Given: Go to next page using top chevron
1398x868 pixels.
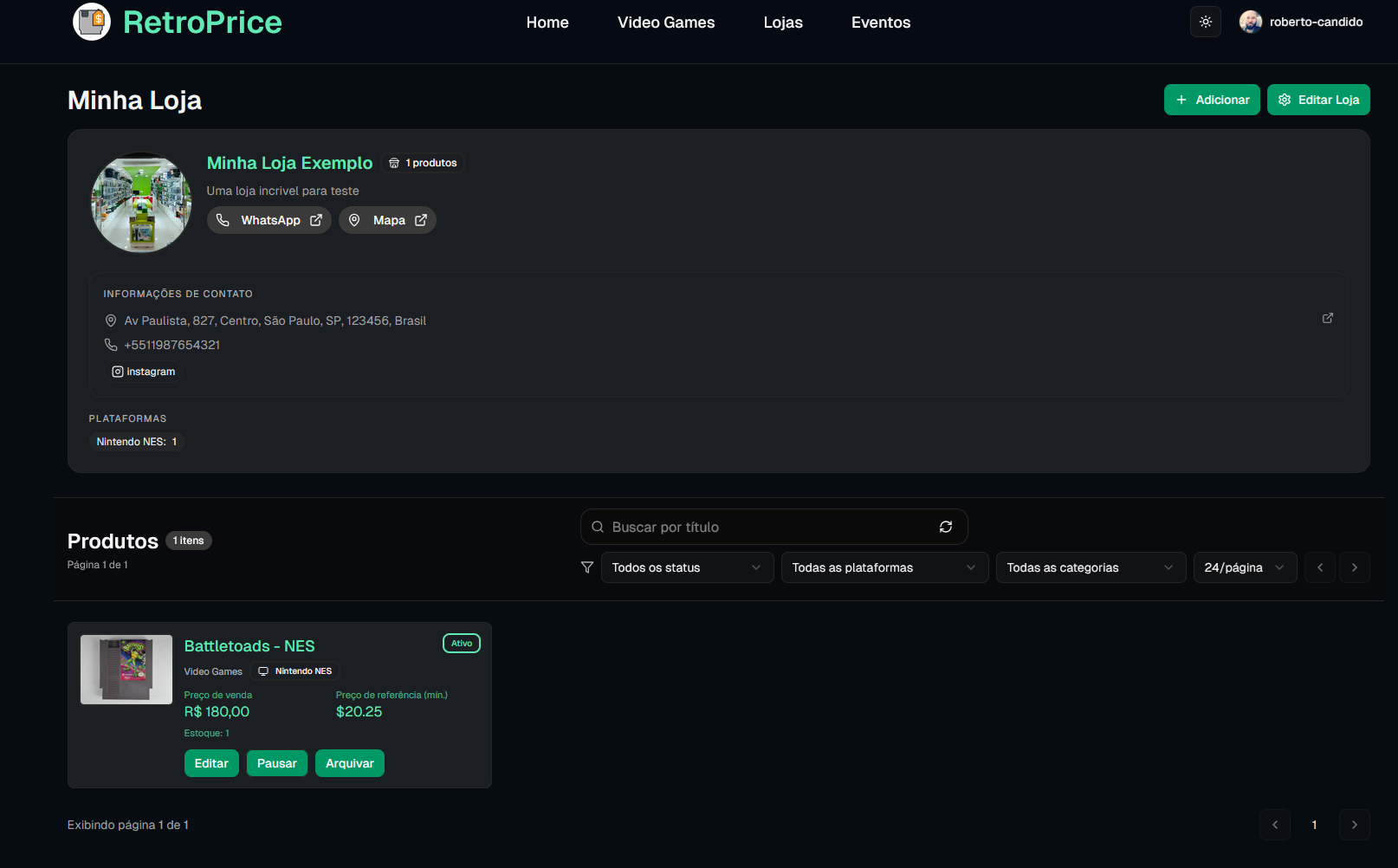Looking at the screenshot, I should coord(1354,567).
